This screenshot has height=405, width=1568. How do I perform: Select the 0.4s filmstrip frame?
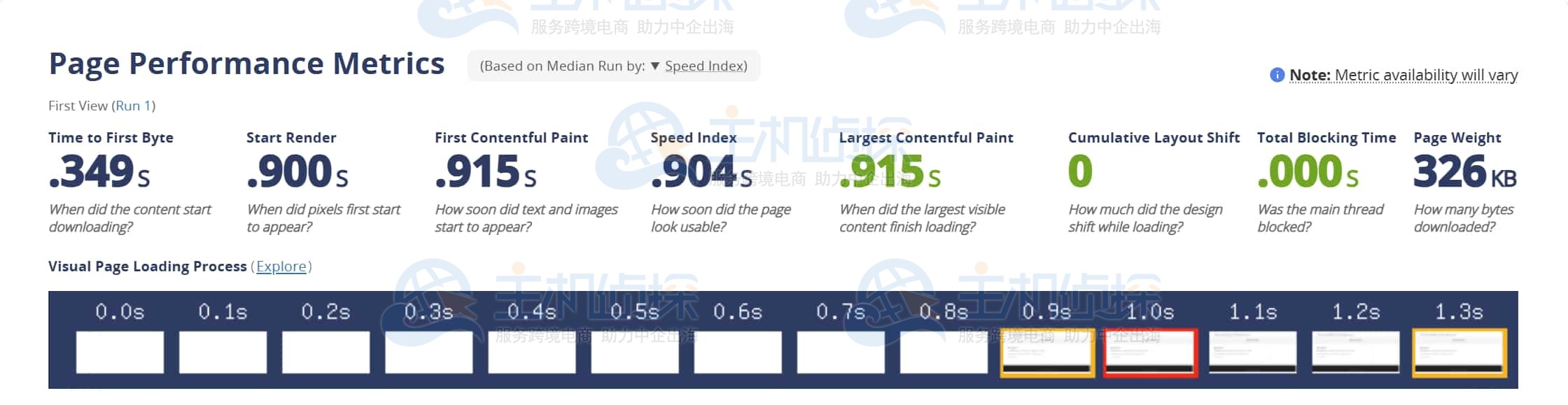532,353
